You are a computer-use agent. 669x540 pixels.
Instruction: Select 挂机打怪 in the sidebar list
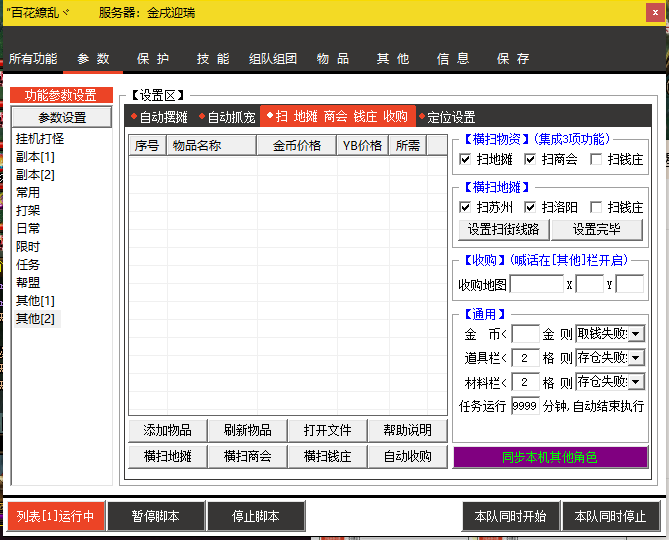[40, 139]
